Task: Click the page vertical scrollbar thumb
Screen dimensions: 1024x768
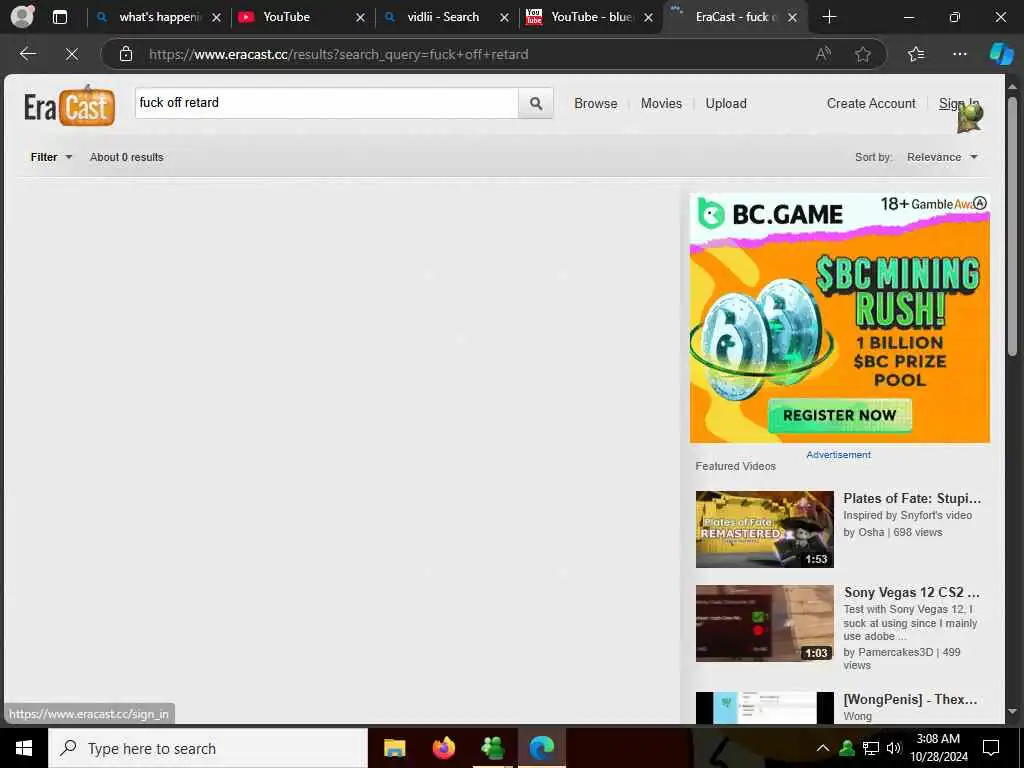Action: tap(1012, 225)
